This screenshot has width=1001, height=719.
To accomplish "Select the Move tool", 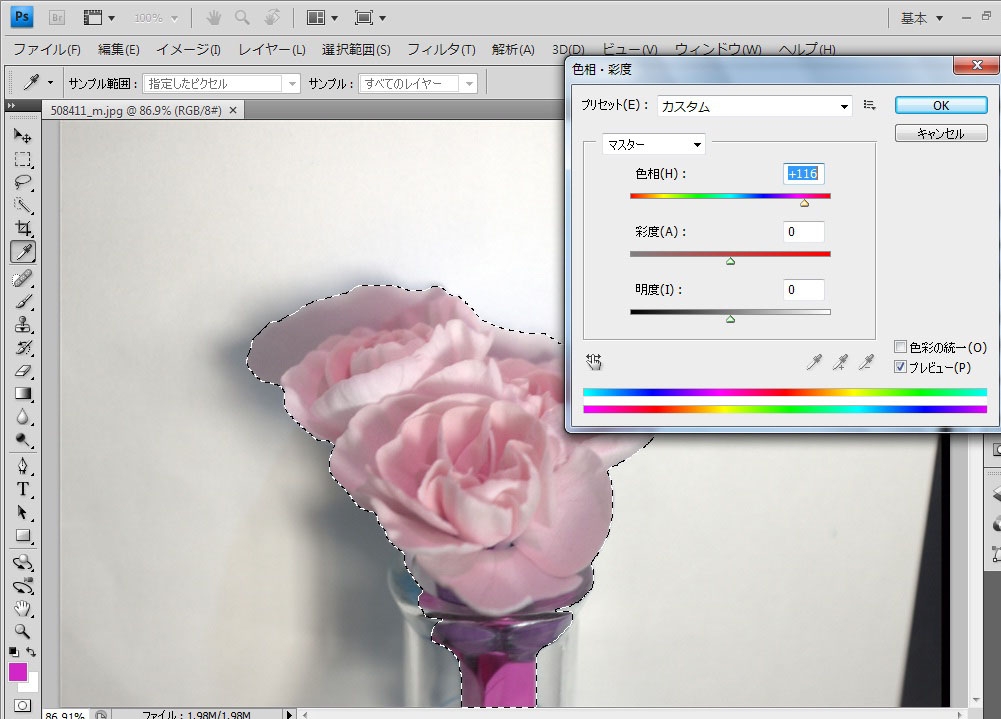I will click(x=22, y=136).
